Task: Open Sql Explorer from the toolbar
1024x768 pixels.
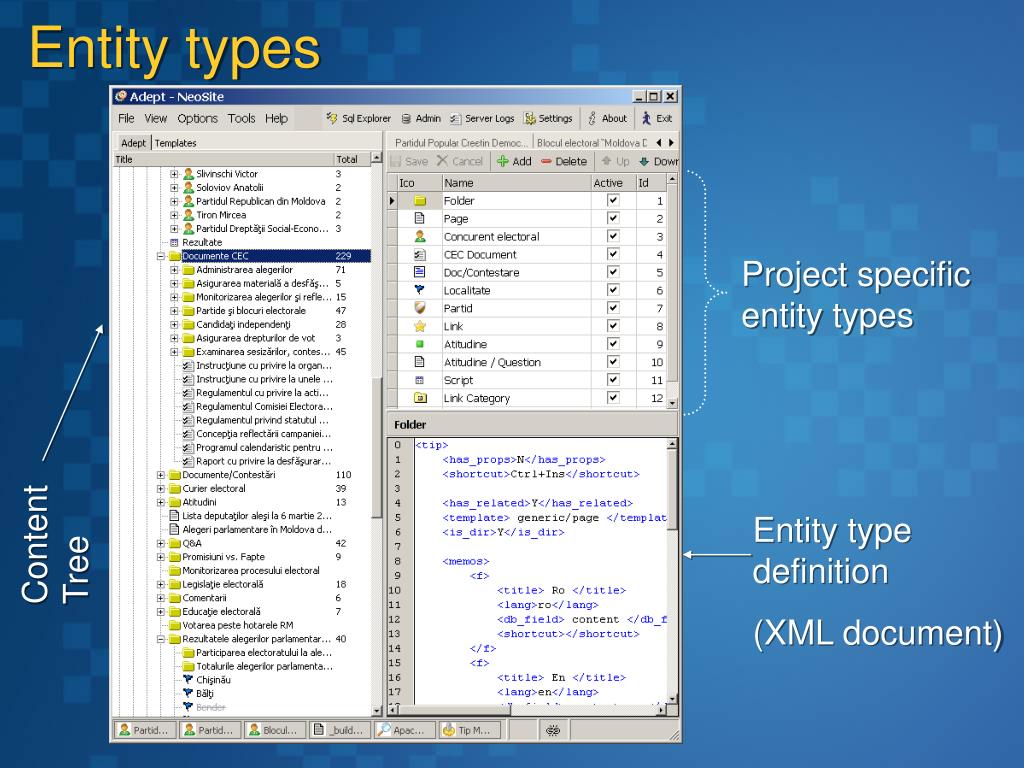Action: coord(359,118)
